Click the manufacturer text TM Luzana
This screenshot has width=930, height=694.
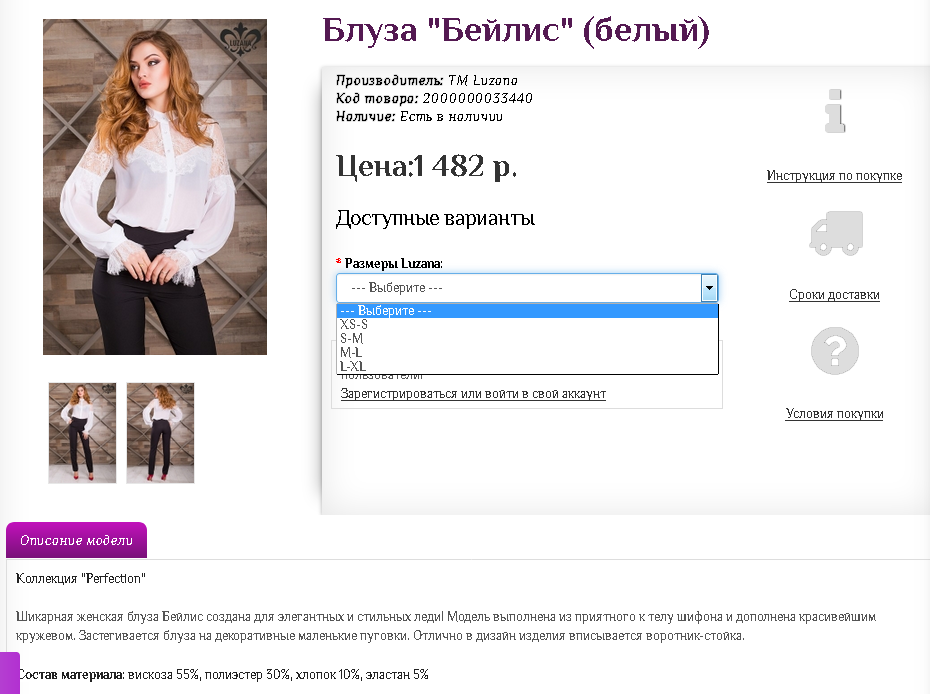coord(483,81)
